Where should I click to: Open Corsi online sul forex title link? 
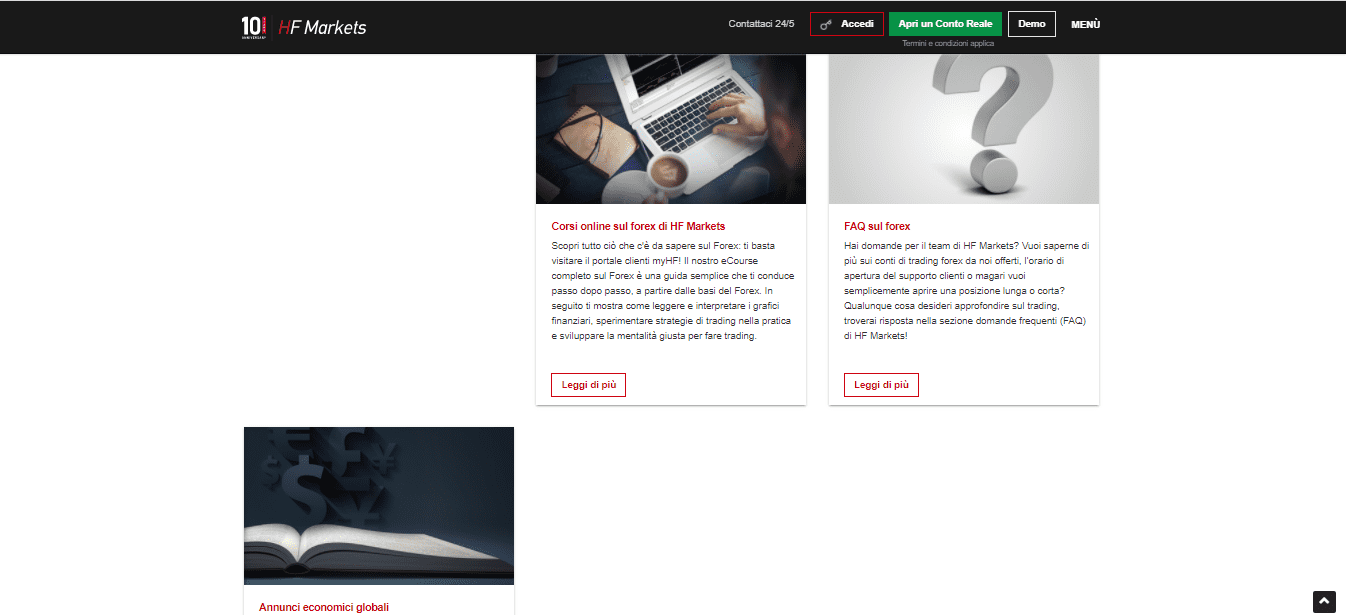pos(638,227)
